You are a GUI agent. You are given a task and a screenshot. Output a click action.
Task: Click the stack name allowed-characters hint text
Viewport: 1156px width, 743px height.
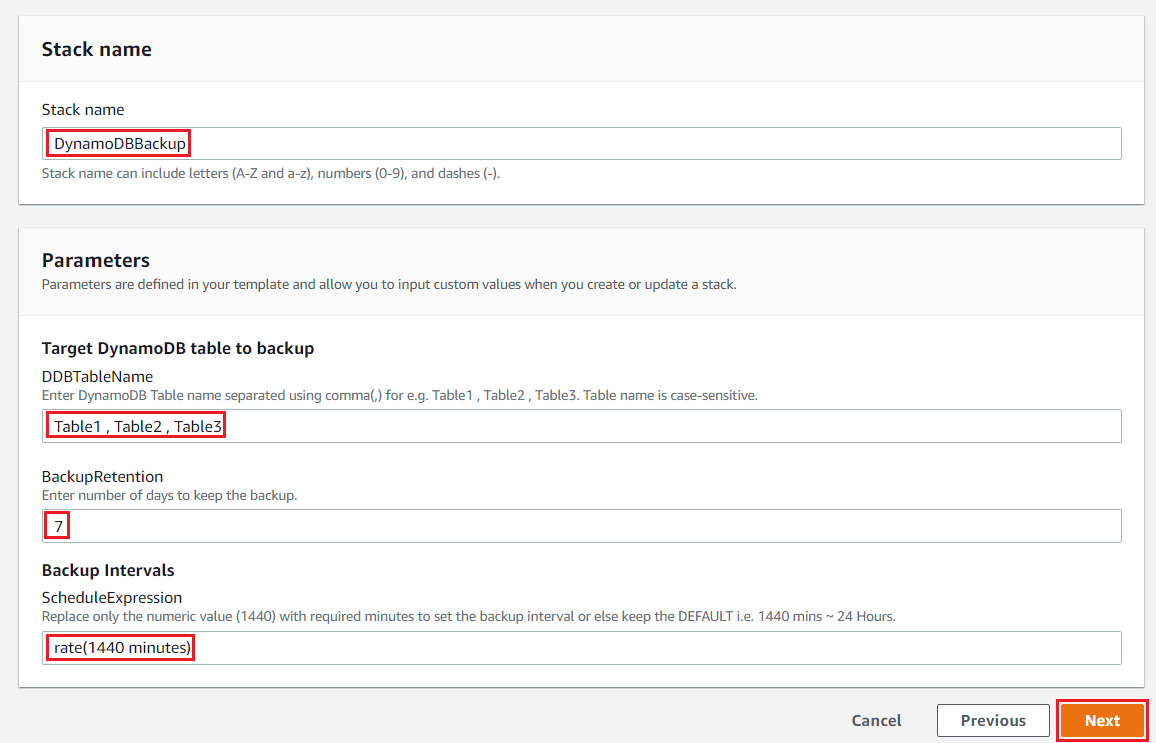[x=271, y=173]
